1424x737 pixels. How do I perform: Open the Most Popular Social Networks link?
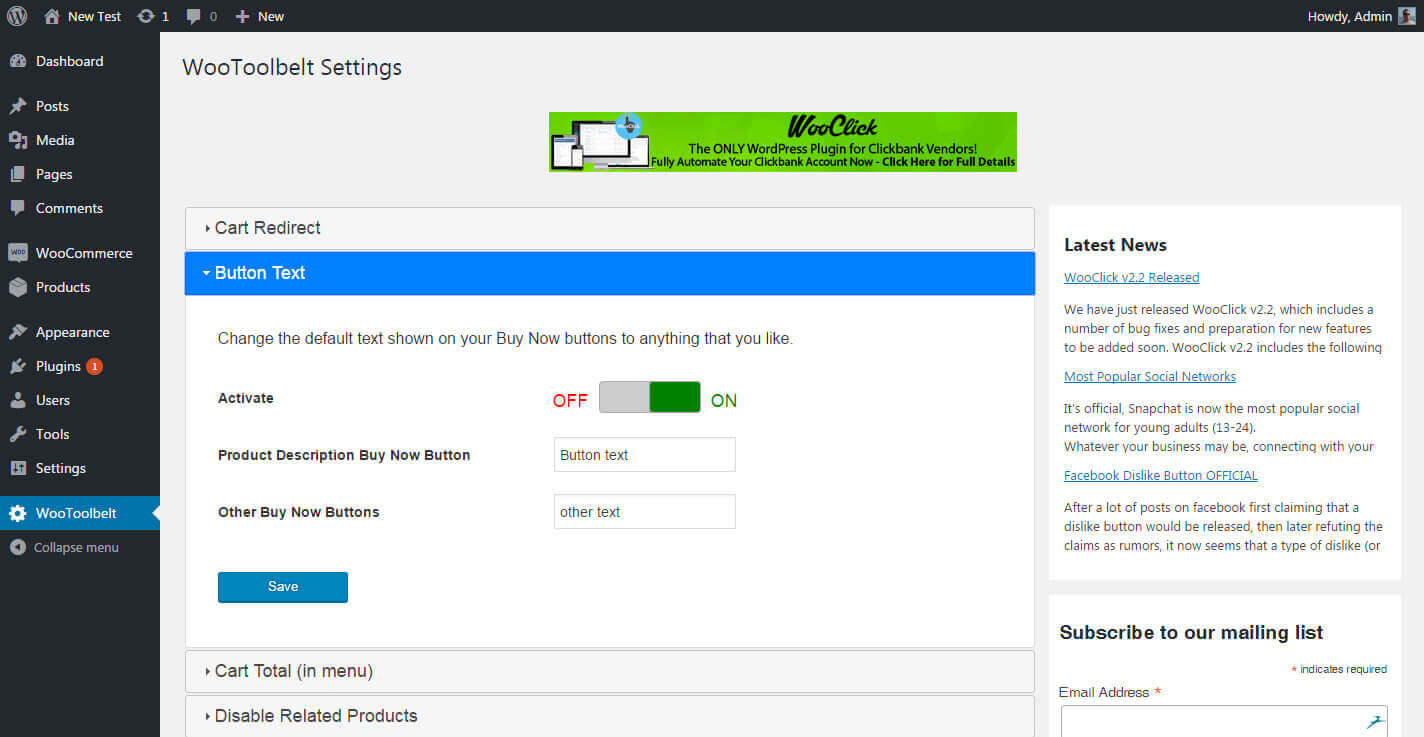(1150, 377)
